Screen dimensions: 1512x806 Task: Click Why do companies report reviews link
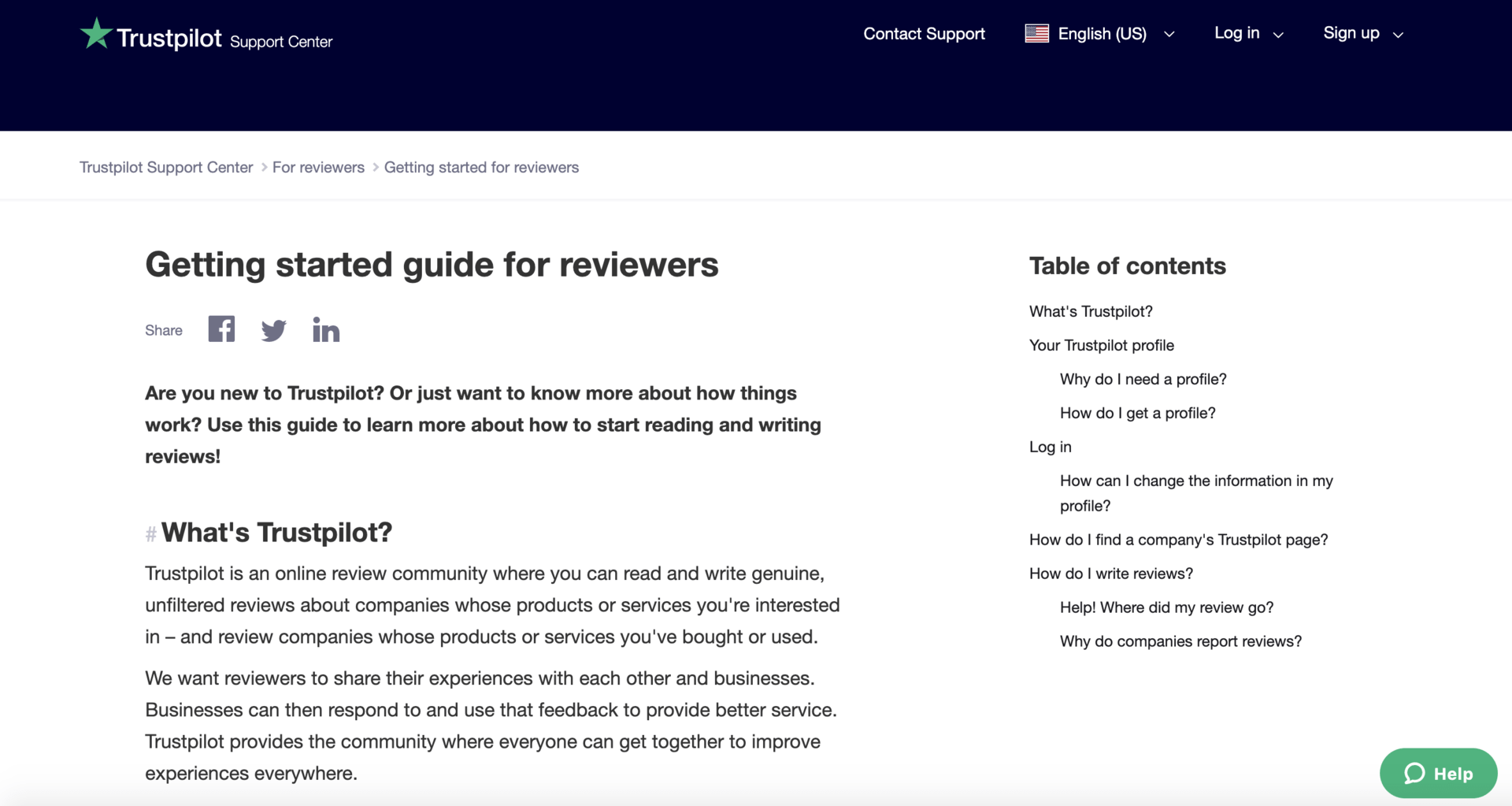[x=1180, y=641]
